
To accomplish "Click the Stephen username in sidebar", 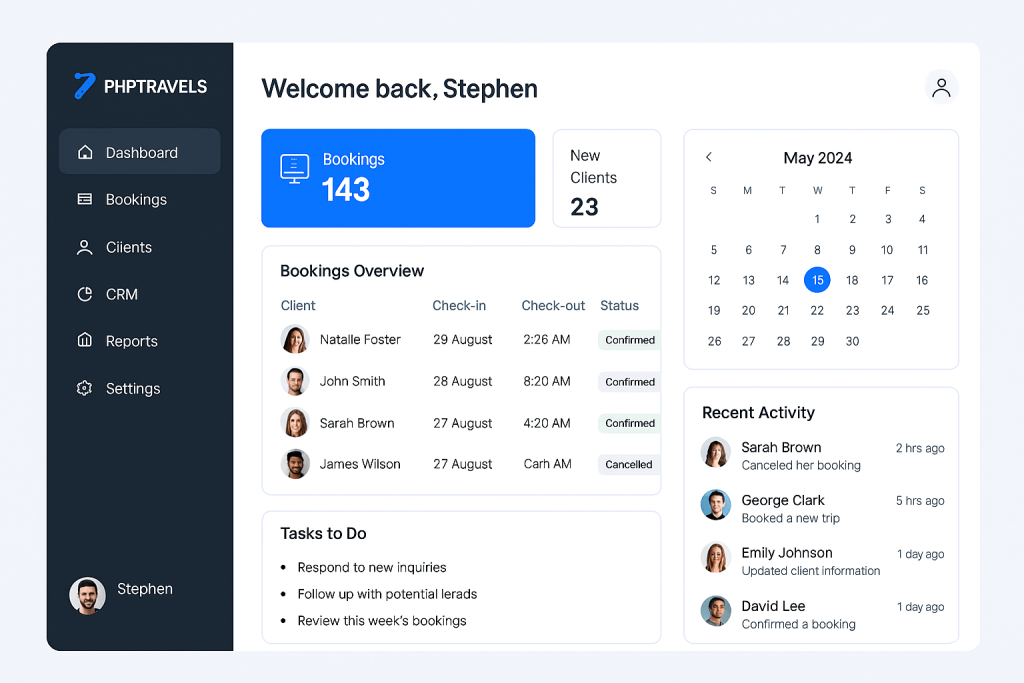I will coord(145,589).
